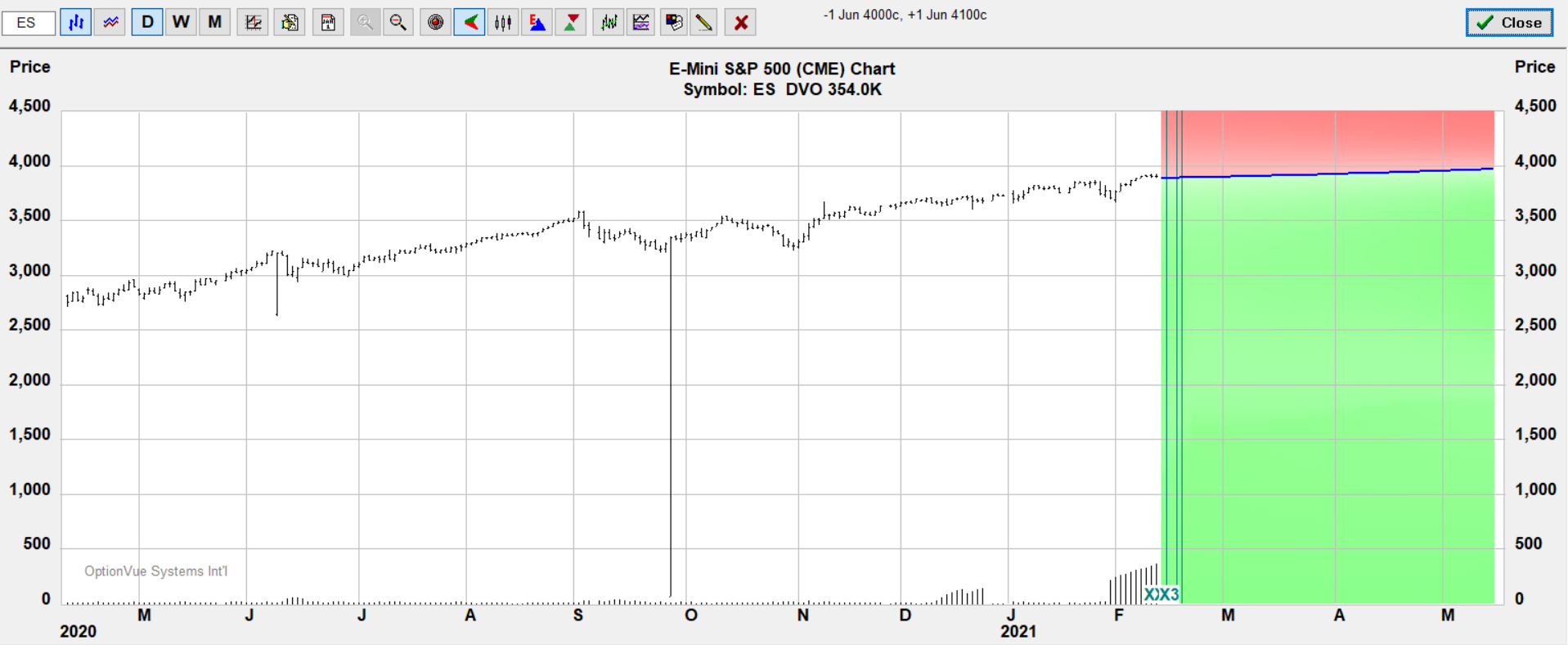Toggle the green-red projection cone icon
1568x645 pixels.
(470, 23)
